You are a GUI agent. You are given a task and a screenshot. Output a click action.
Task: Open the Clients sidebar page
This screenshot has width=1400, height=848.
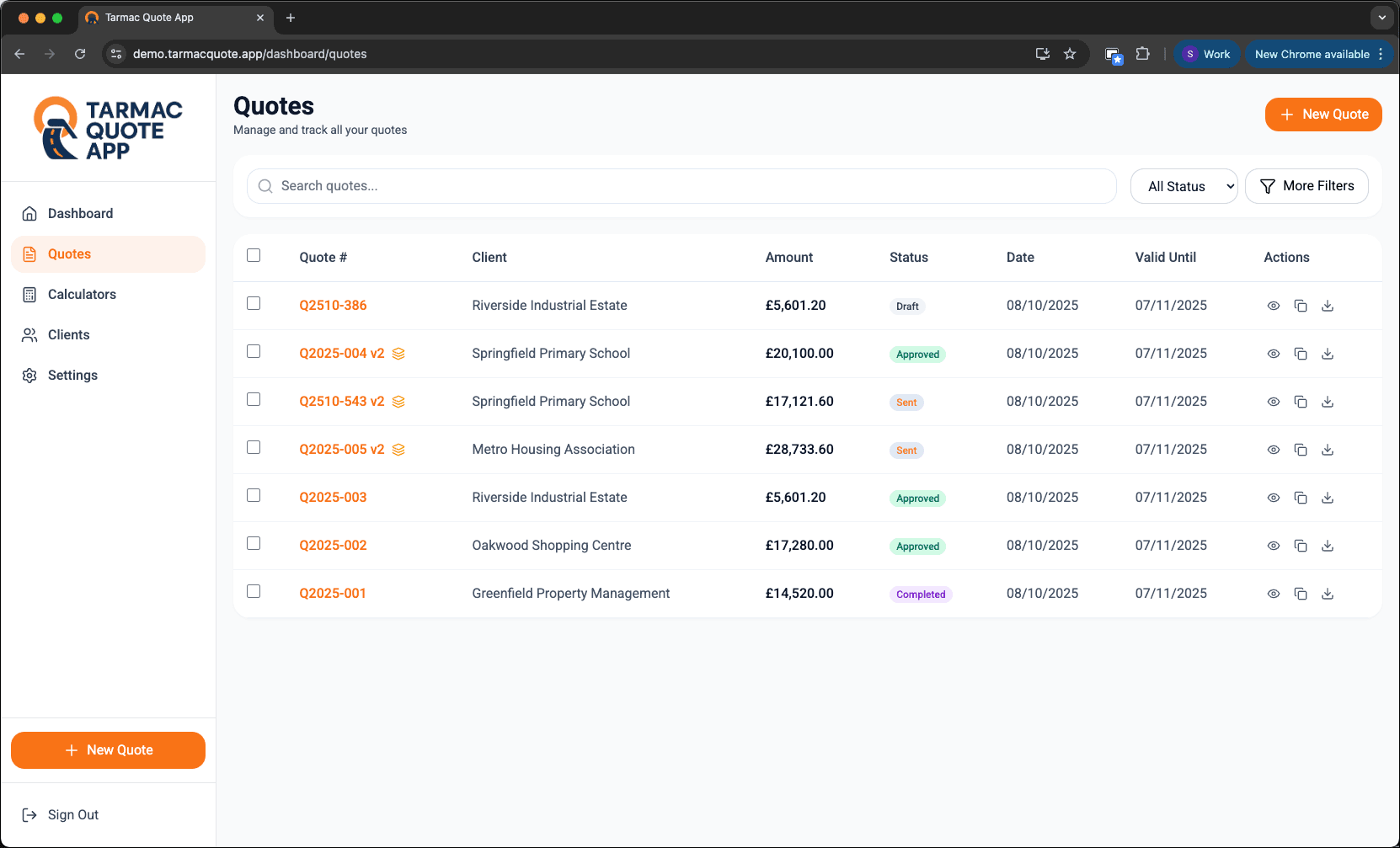coord(68,334)
